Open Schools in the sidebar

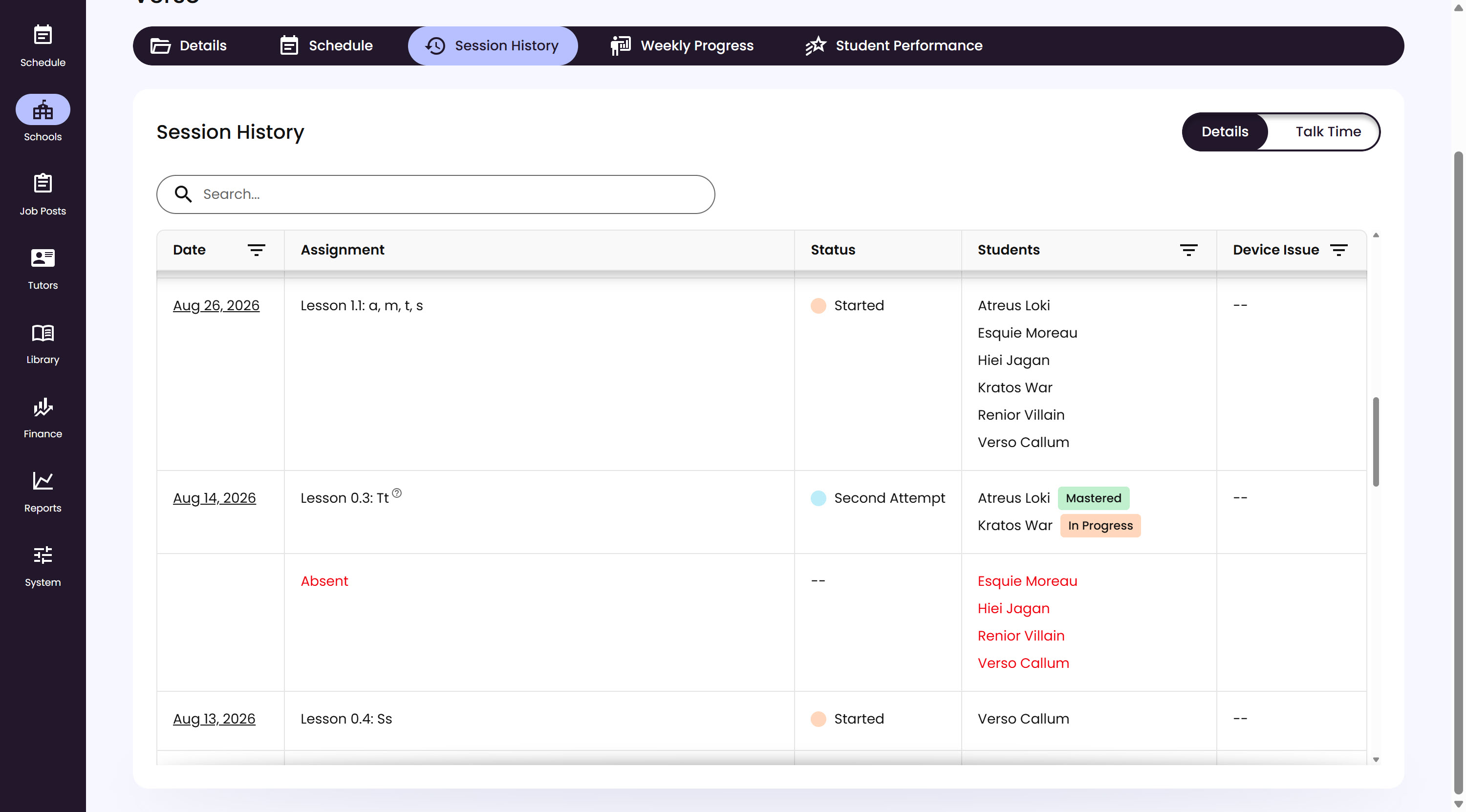point(43,118)
